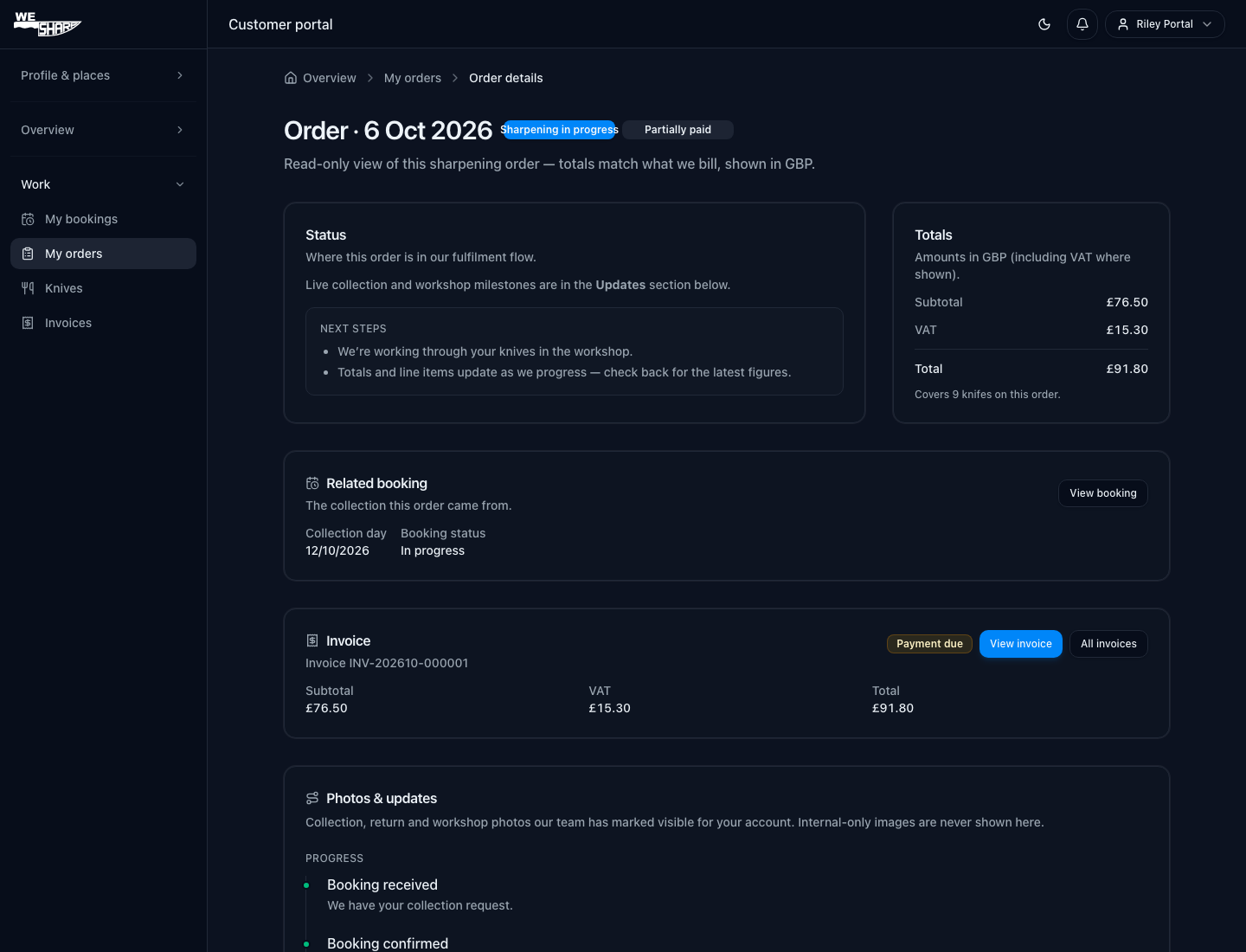The width and height of the screenshot is (1246, 952).
Task: Click invoice number INV-202610-000001
Action: [387, 663]
